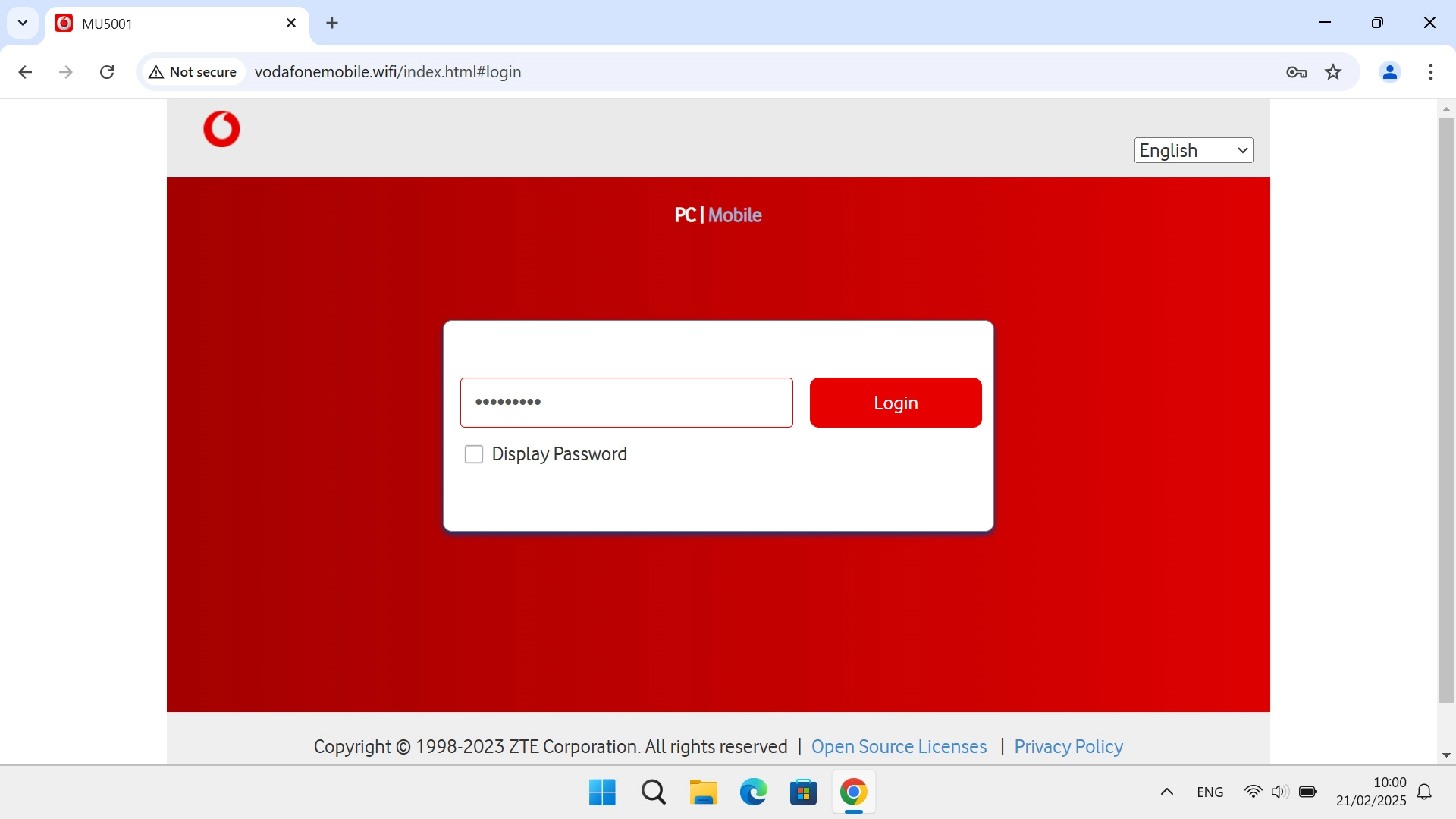
Task: Click inside the password input field
Action: click(626, 403)
